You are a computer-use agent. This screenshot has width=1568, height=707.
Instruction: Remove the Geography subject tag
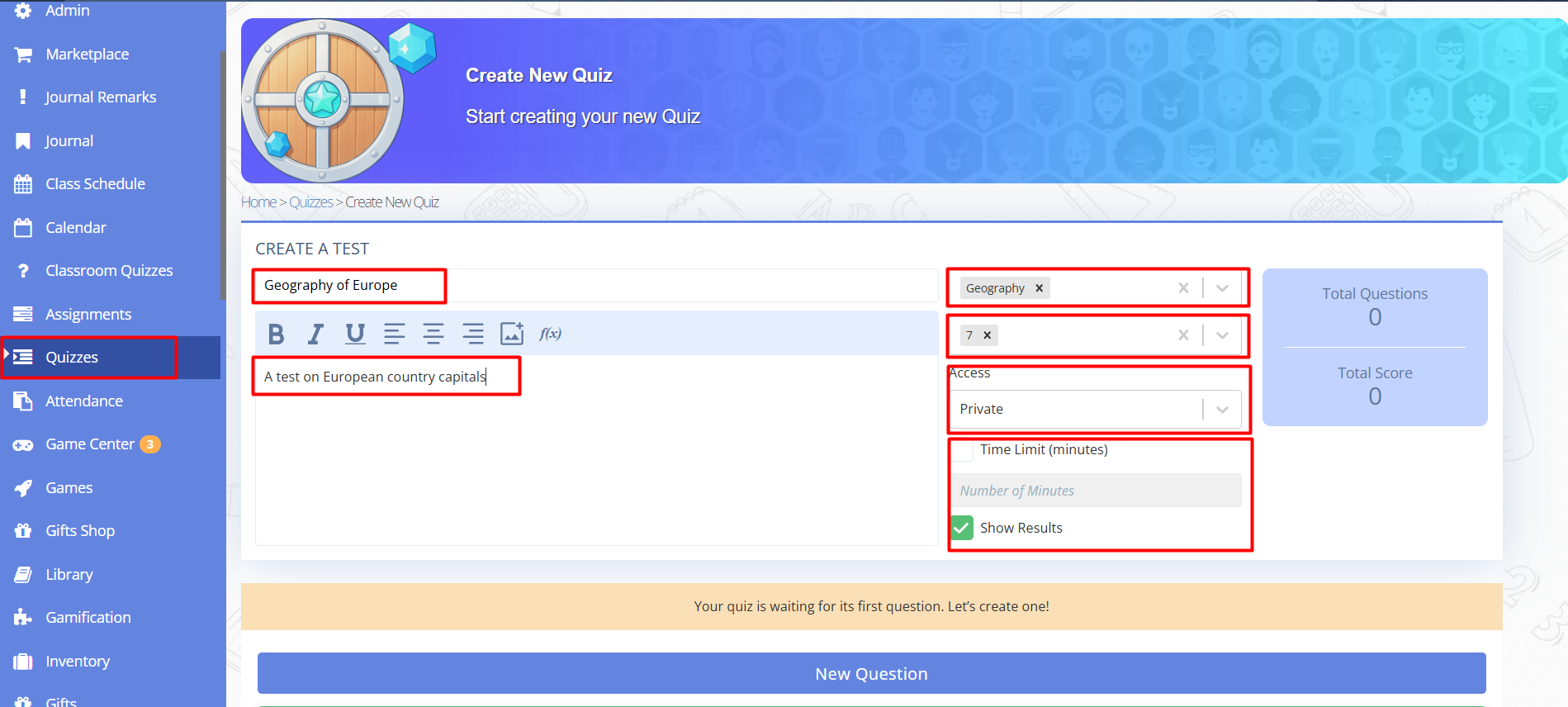pos(1040,288)
